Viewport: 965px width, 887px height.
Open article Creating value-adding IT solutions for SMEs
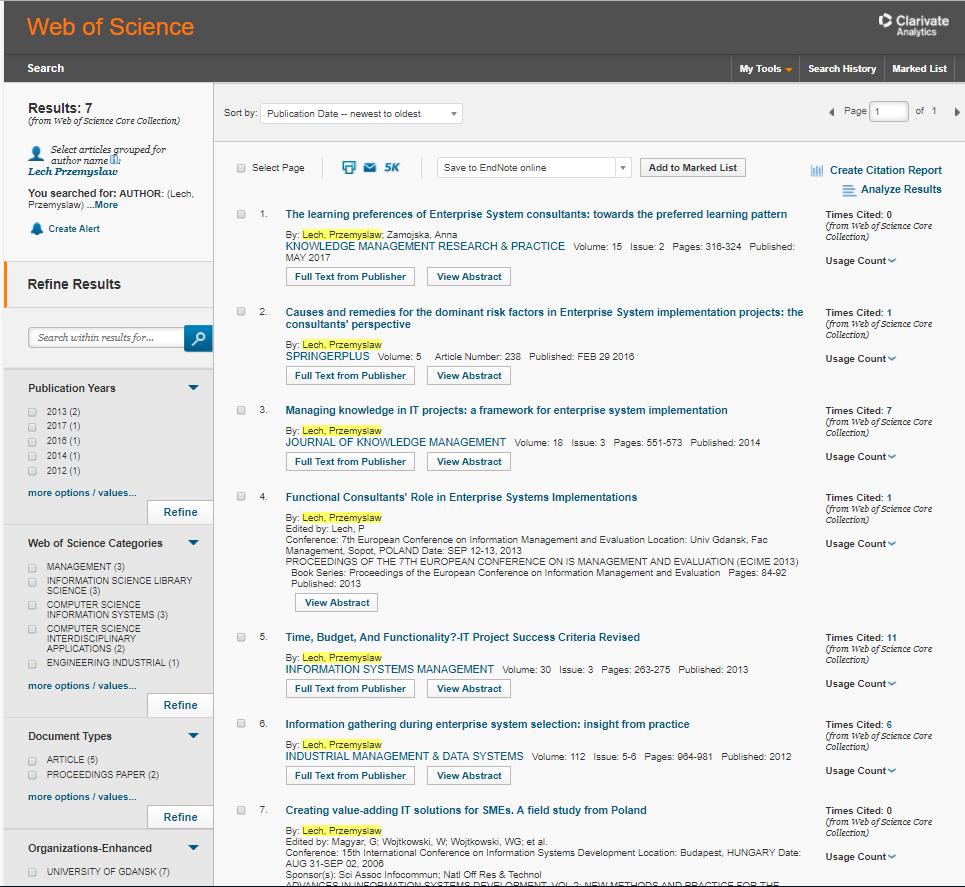click(465, 811)
